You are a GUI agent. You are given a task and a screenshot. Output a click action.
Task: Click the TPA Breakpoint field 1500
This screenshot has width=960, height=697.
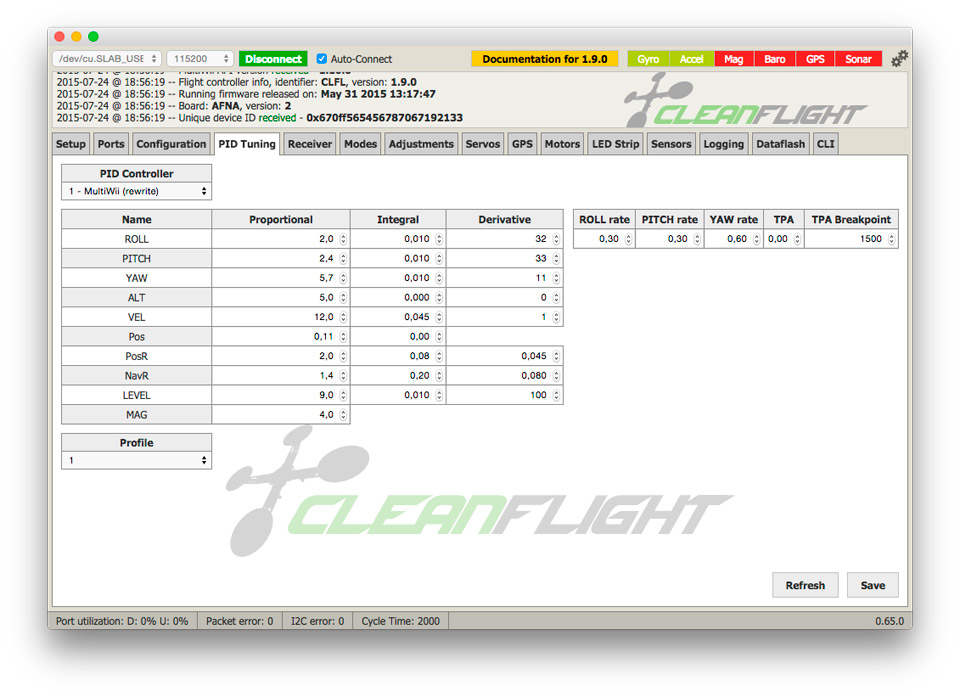click(851, 239)
